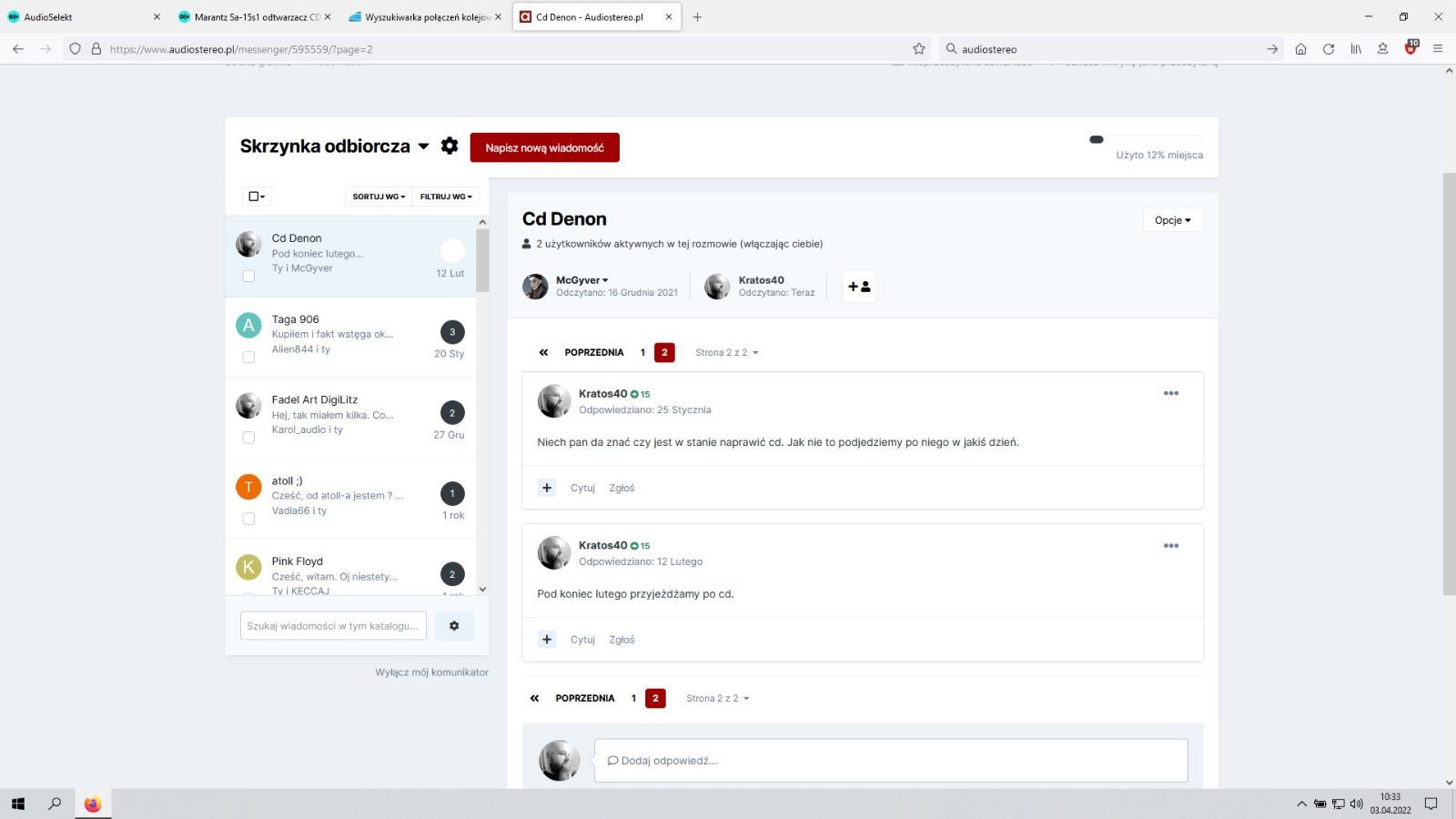Image resolution: width=1456 pixels, height=819 pixels.
Task: Open Windows Start menu
Action: [18, 804]
